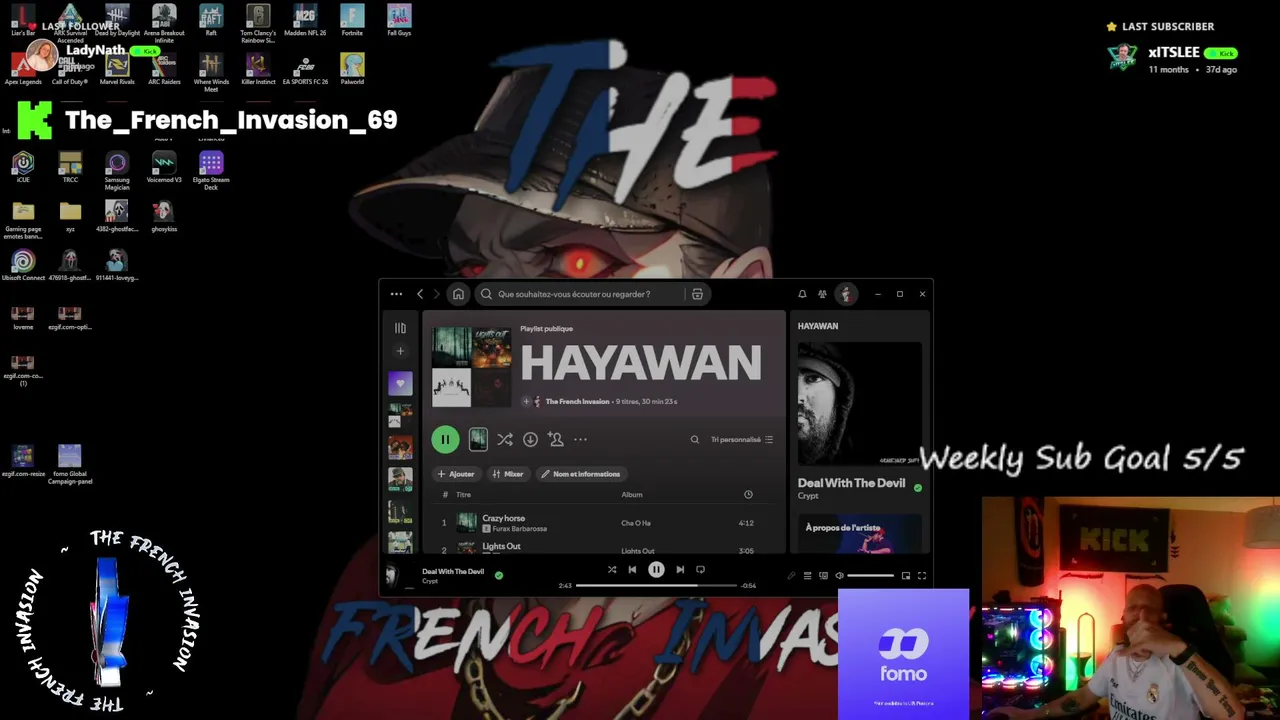The width and height of the screenshot is (1280, 720).
Task: Skip to the previous track
Action: click(x=632, y=570)
